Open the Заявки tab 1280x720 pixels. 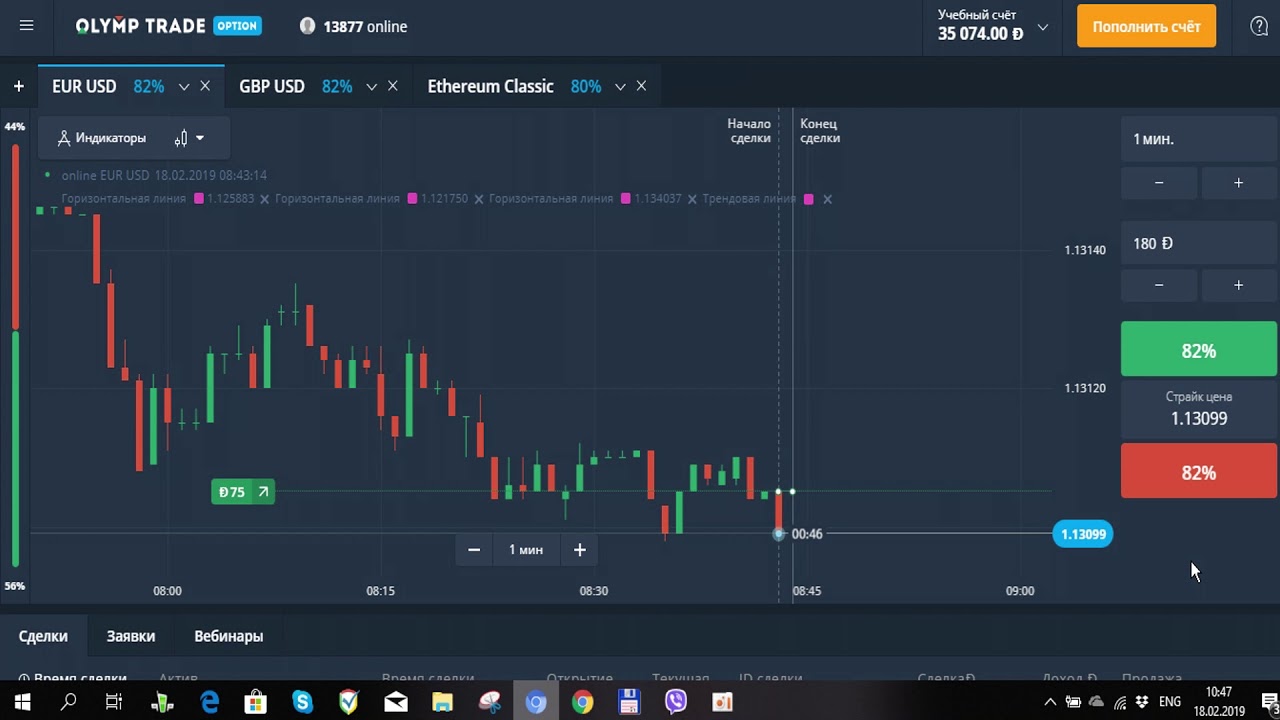pos(131,636)
